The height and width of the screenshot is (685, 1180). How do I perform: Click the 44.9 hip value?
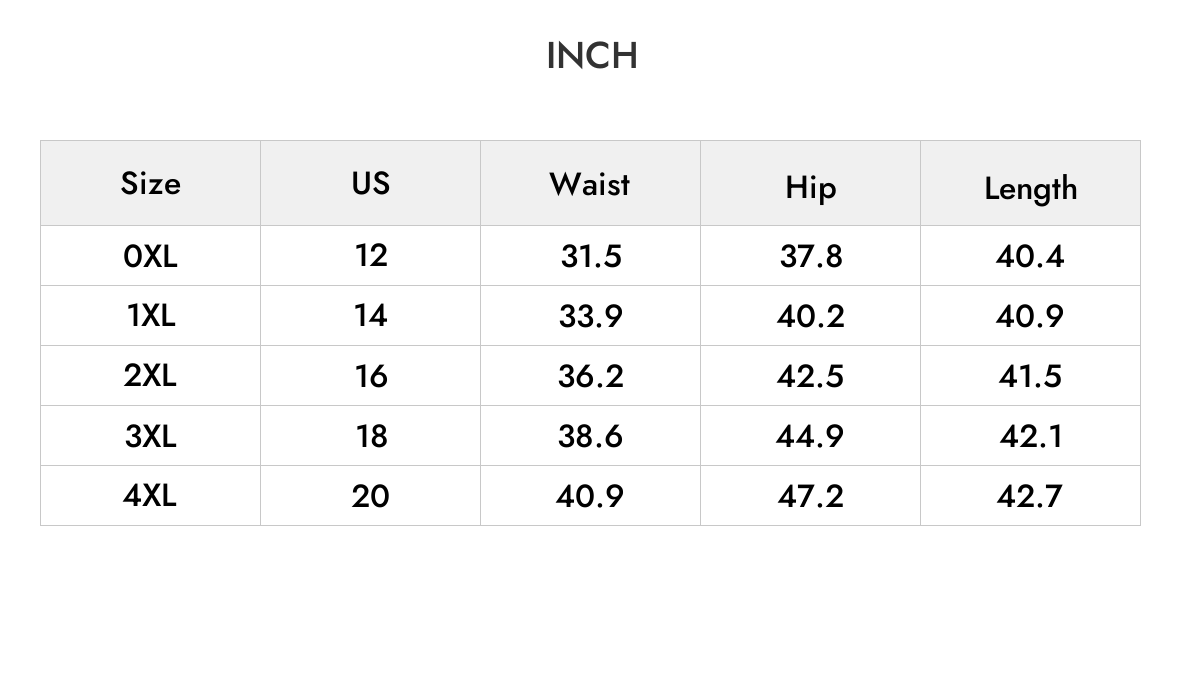(810, 436)
